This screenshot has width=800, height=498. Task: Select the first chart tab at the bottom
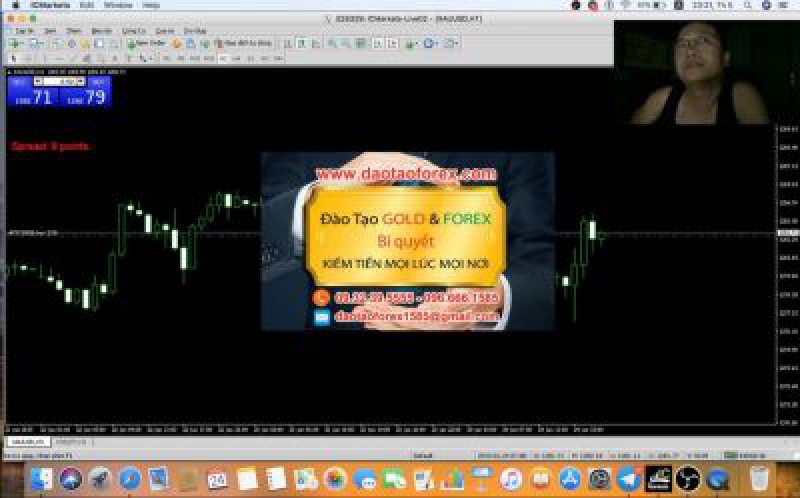[28, 441]
